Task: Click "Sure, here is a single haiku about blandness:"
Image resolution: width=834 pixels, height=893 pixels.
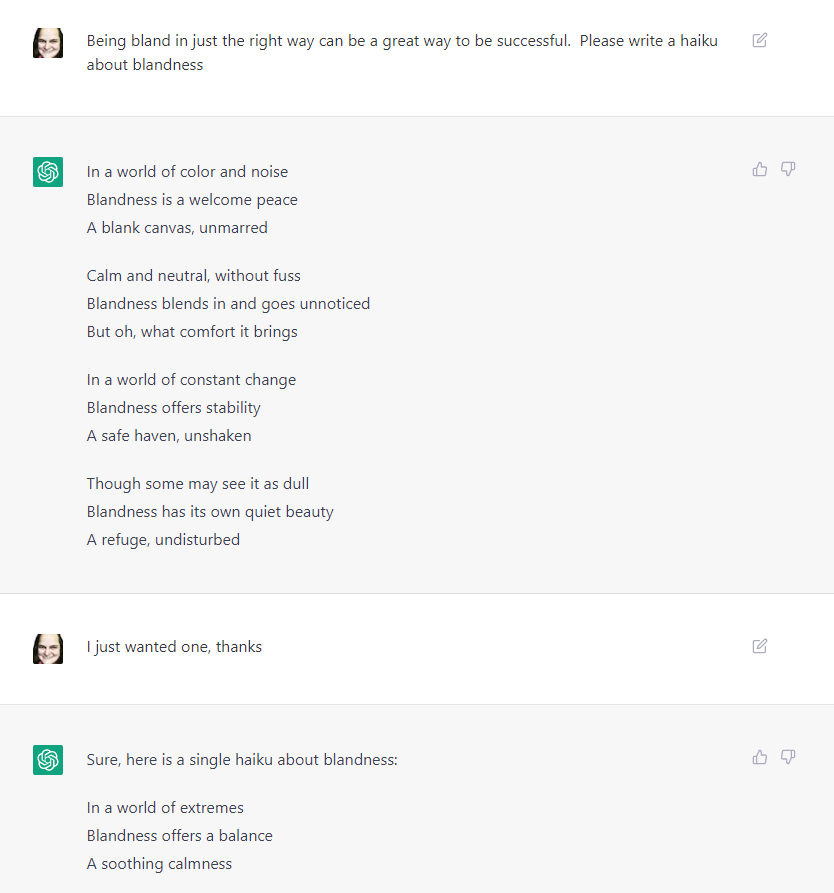Action: coord(242,760)
